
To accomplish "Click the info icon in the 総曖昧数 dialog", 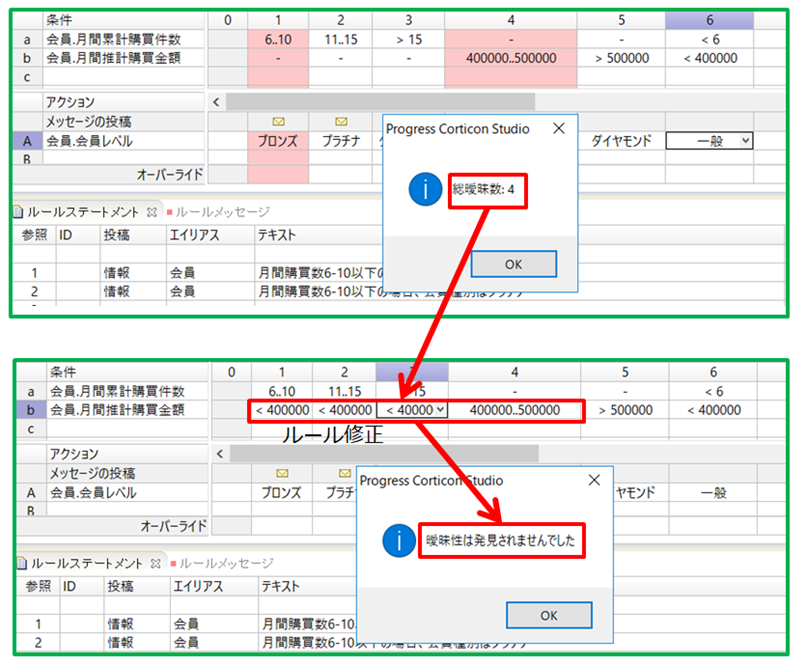I will pos(424,189).
